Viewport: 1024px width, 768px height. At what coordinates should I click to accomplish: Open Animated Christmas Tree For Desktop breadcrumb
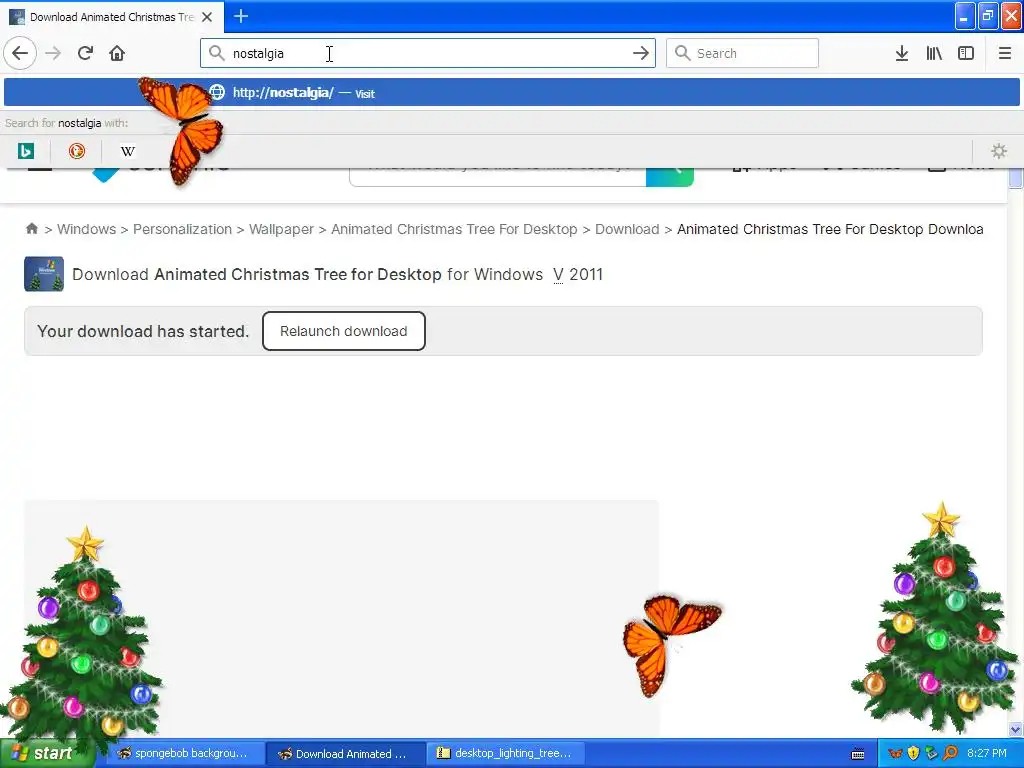(454, 229)
